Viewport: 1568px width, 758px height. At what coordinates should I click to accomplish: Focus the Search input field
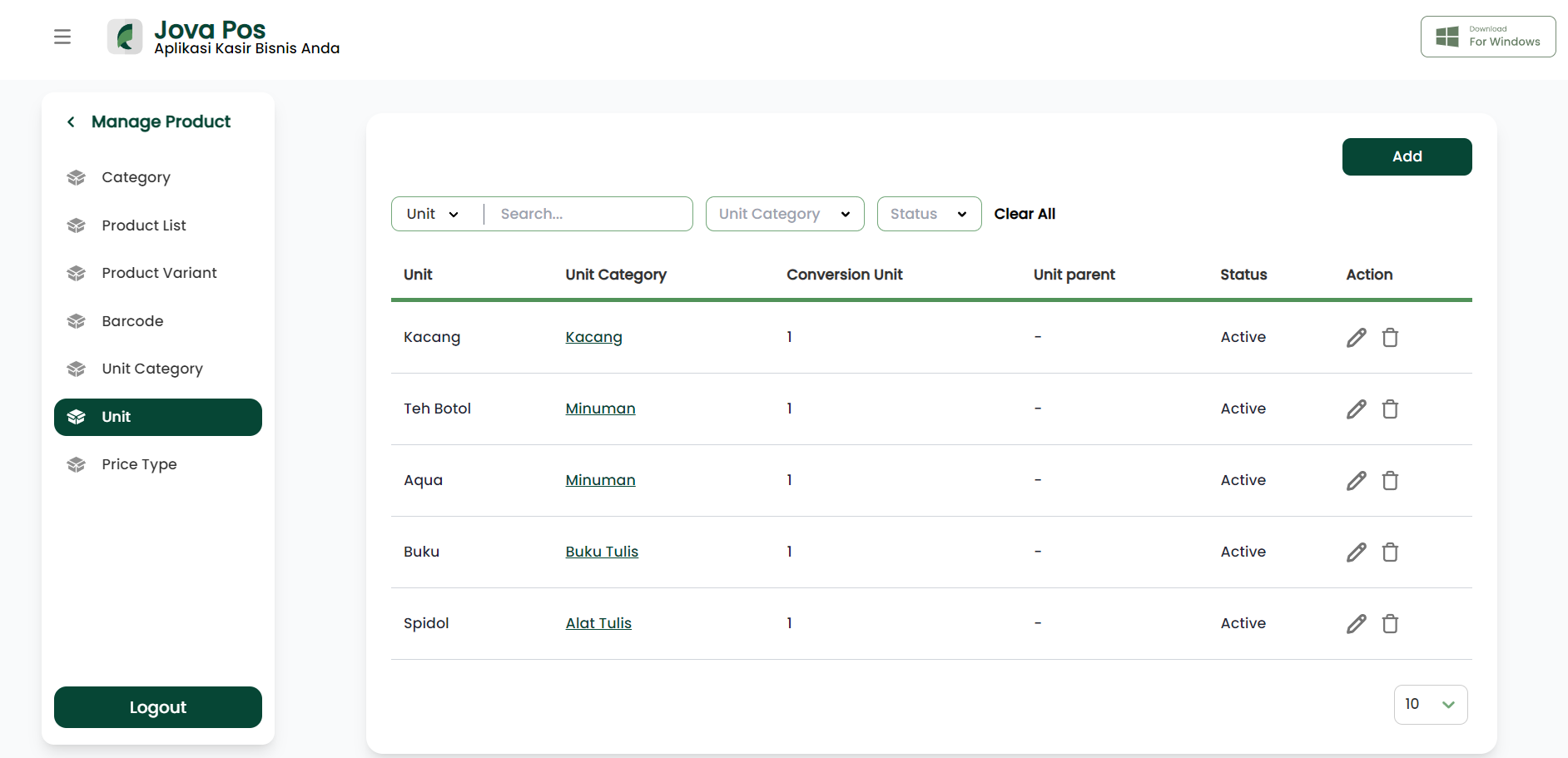[x=589, y=214]
